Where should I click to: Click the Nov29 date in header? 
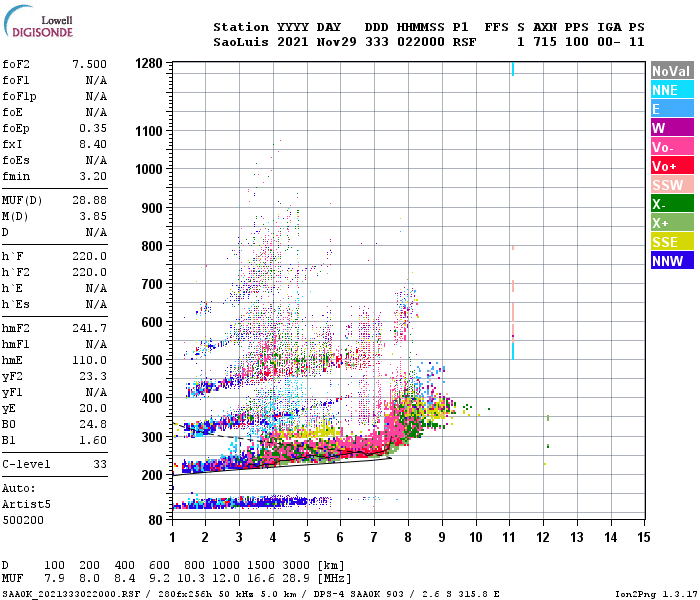pyautogui.click(x=337, y=42)
